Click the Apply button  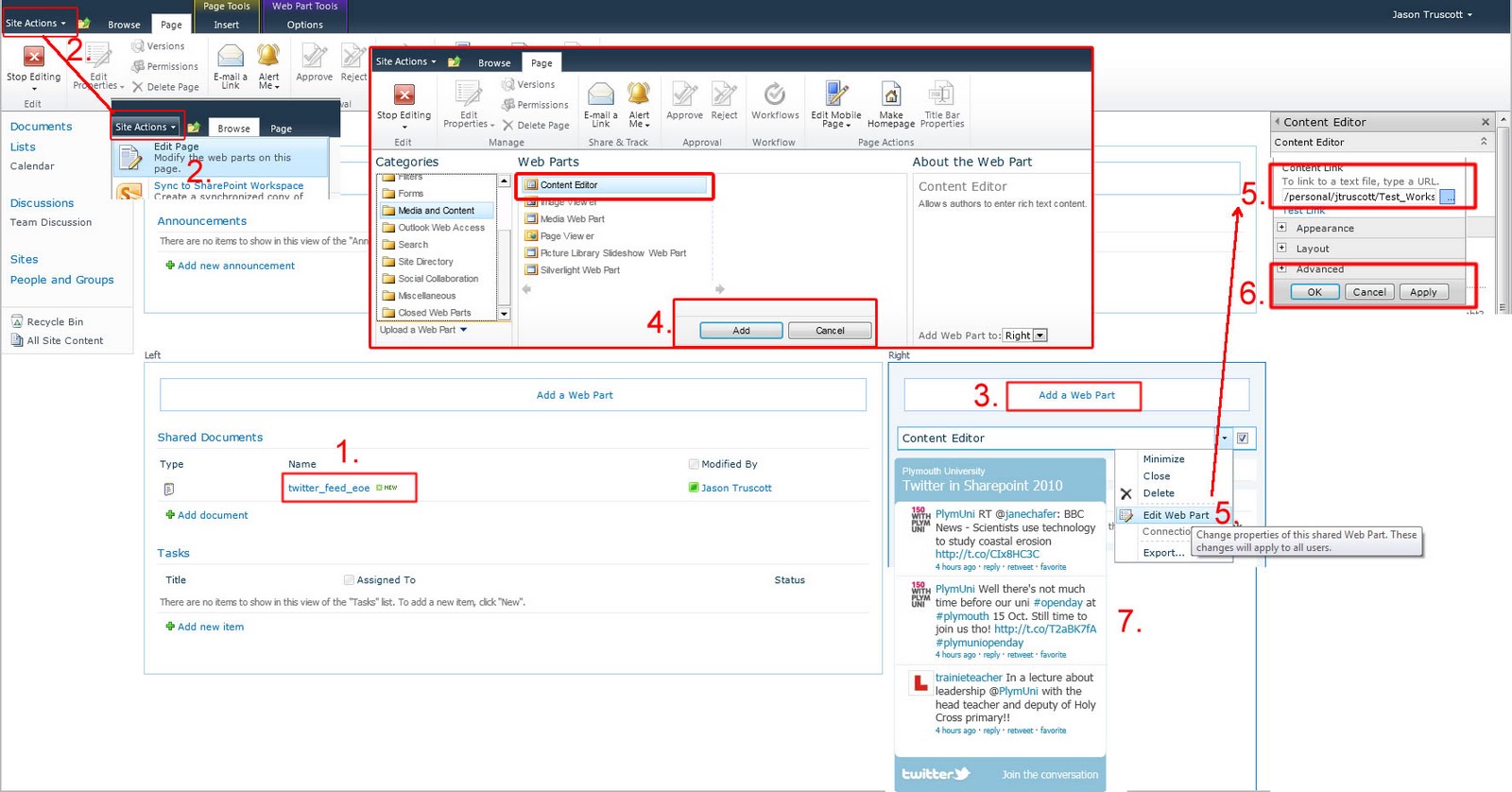tap(1423, 292)
